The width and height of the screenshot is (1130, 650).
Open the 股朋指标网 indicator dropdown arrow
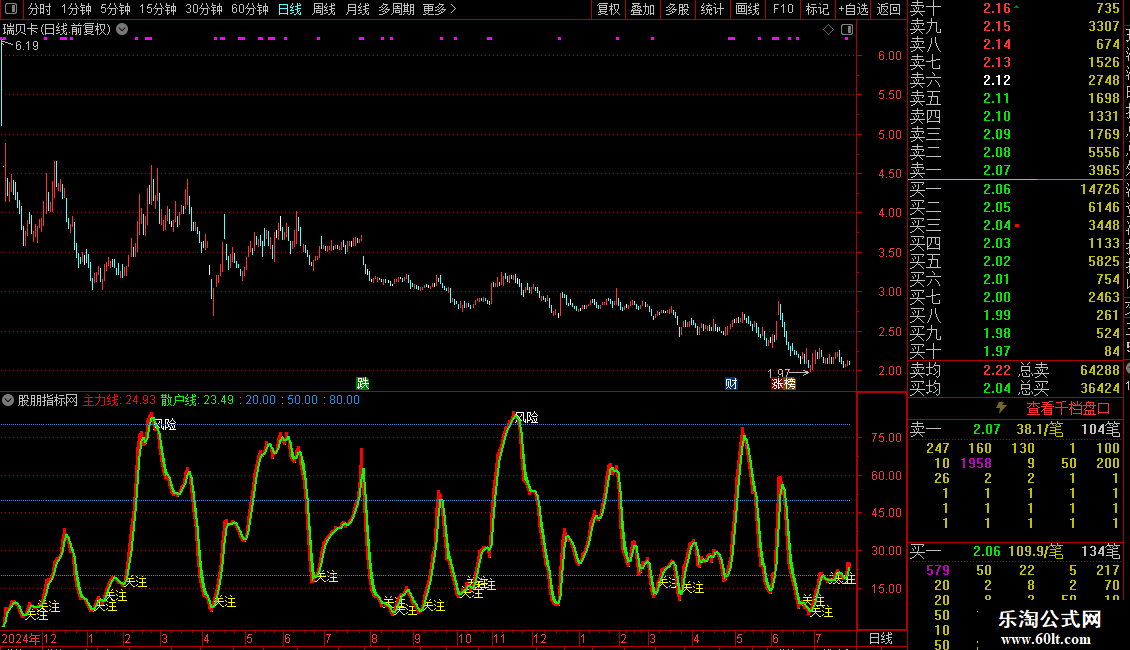(x=8, y=400)
